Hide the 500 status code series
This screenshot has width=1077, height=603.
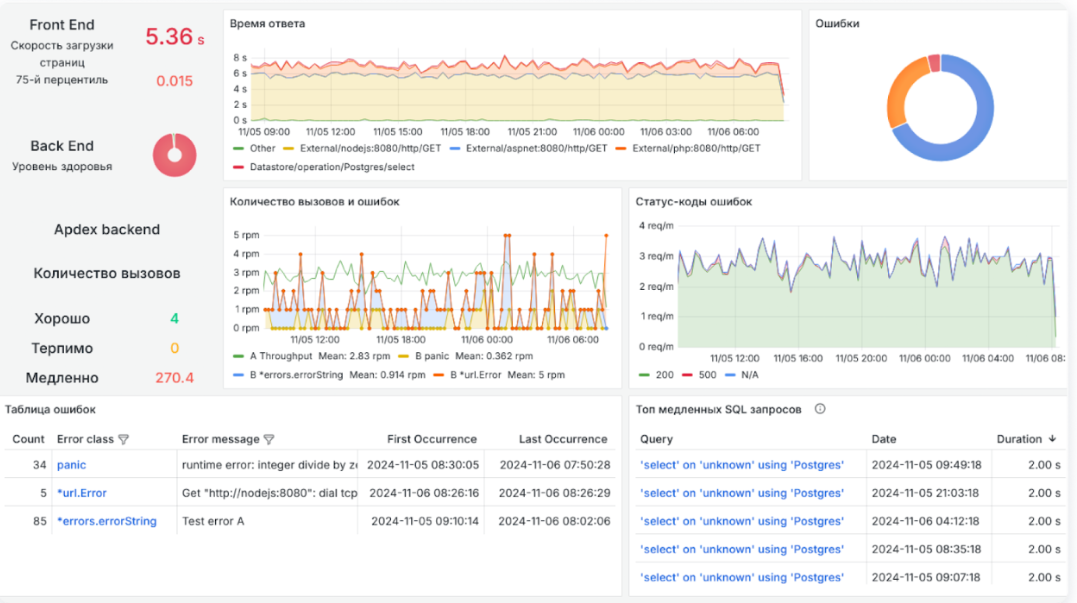(x=707, y=375)
